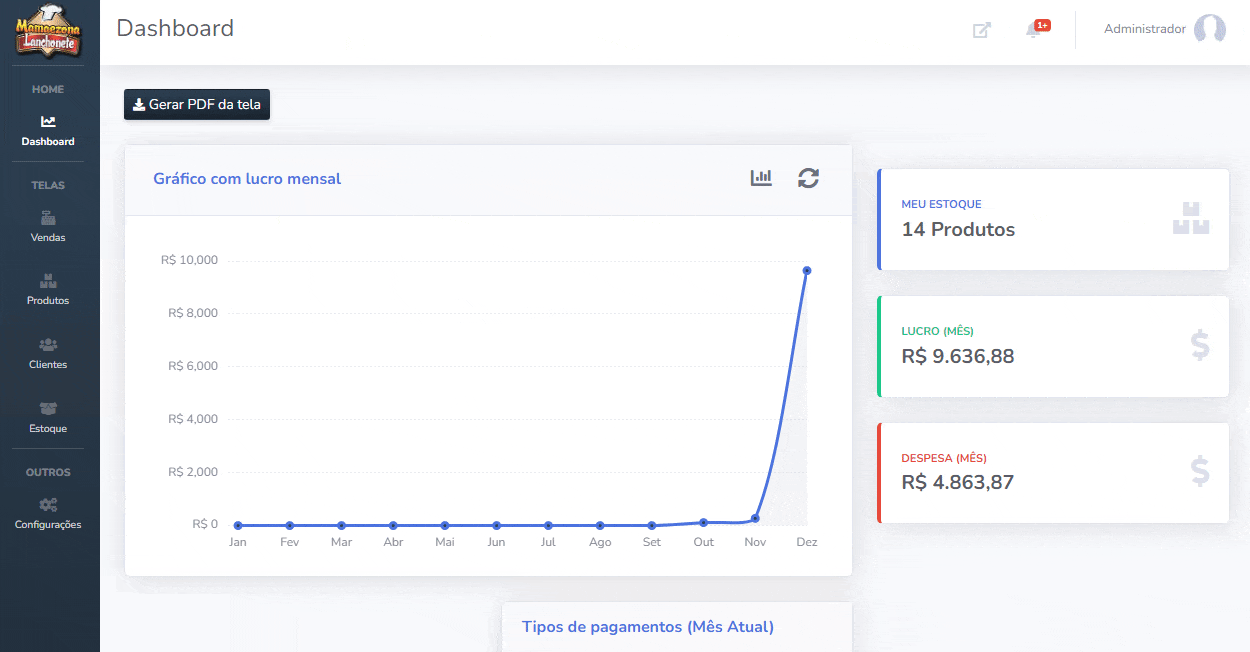
Task: Click the Out data point on chart
Action: [x=704, y=522]
